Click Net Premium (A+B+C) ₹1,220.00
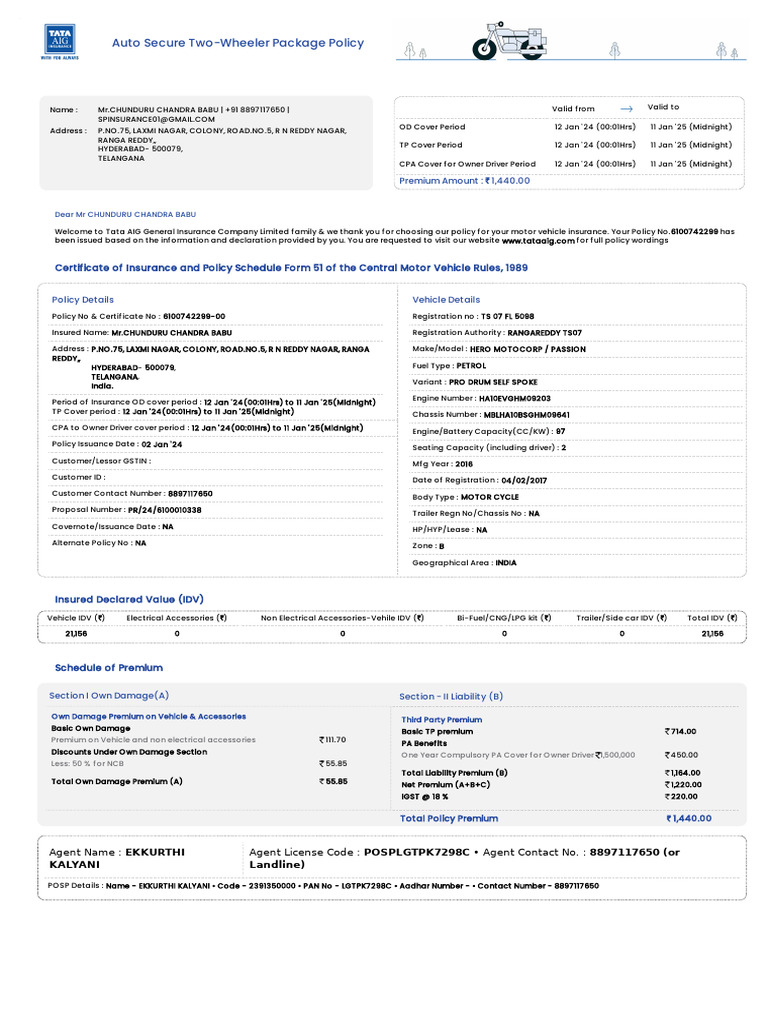This screenshot has height=1024, width=768. [x=683, y=784]
